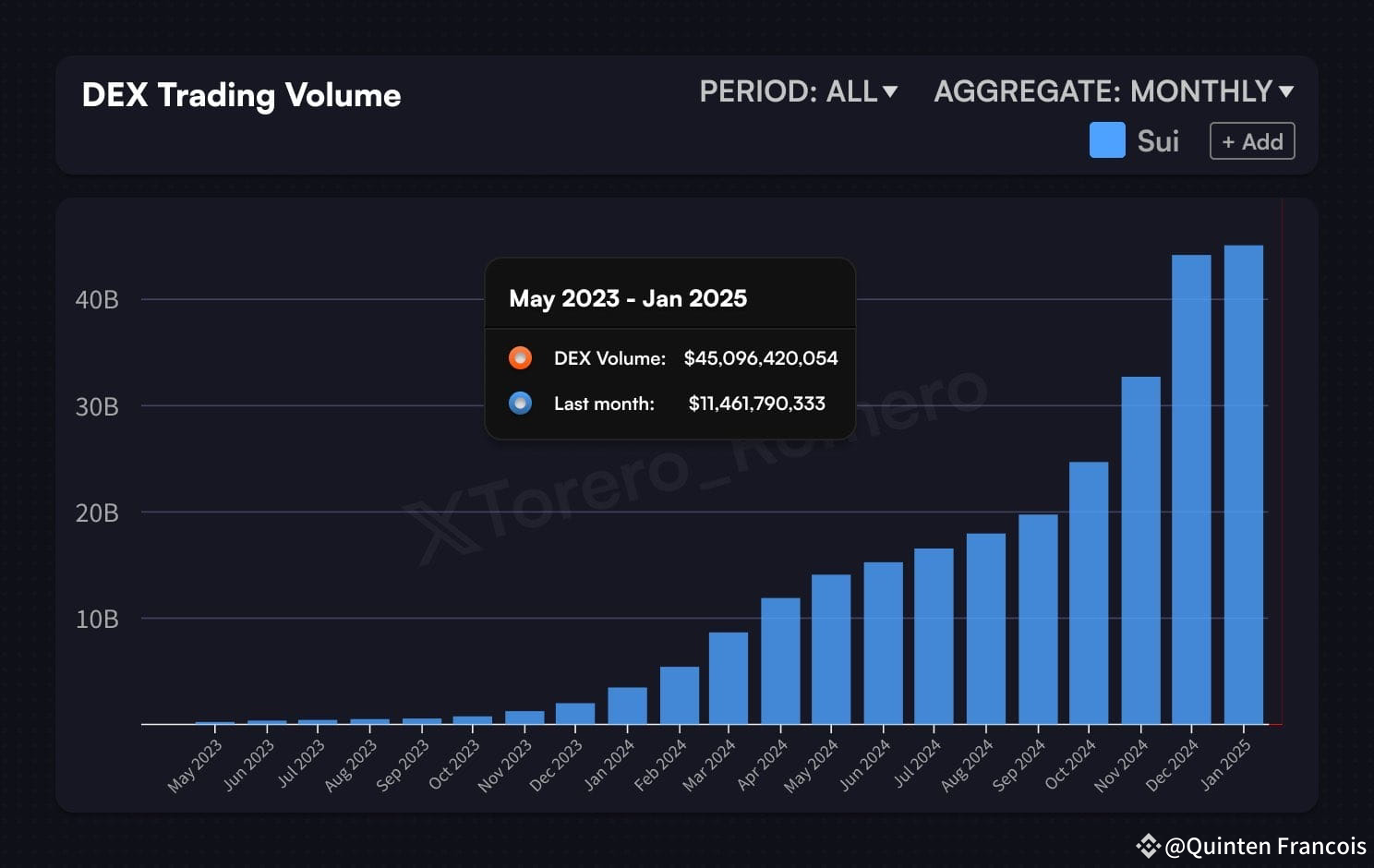Click the diamond icon beside @Quinten Francois
Viewport: 1374px width, 868px height.
click(1147, 846)
